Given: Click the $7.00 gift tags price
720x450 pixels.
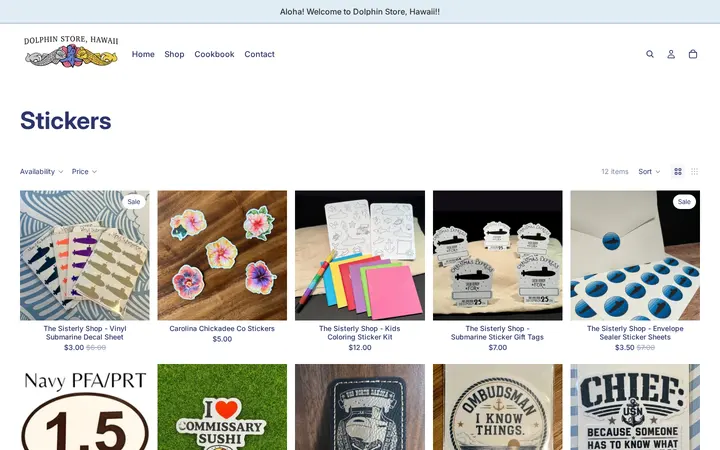Looking at the screenshot, I should (497, 348).
